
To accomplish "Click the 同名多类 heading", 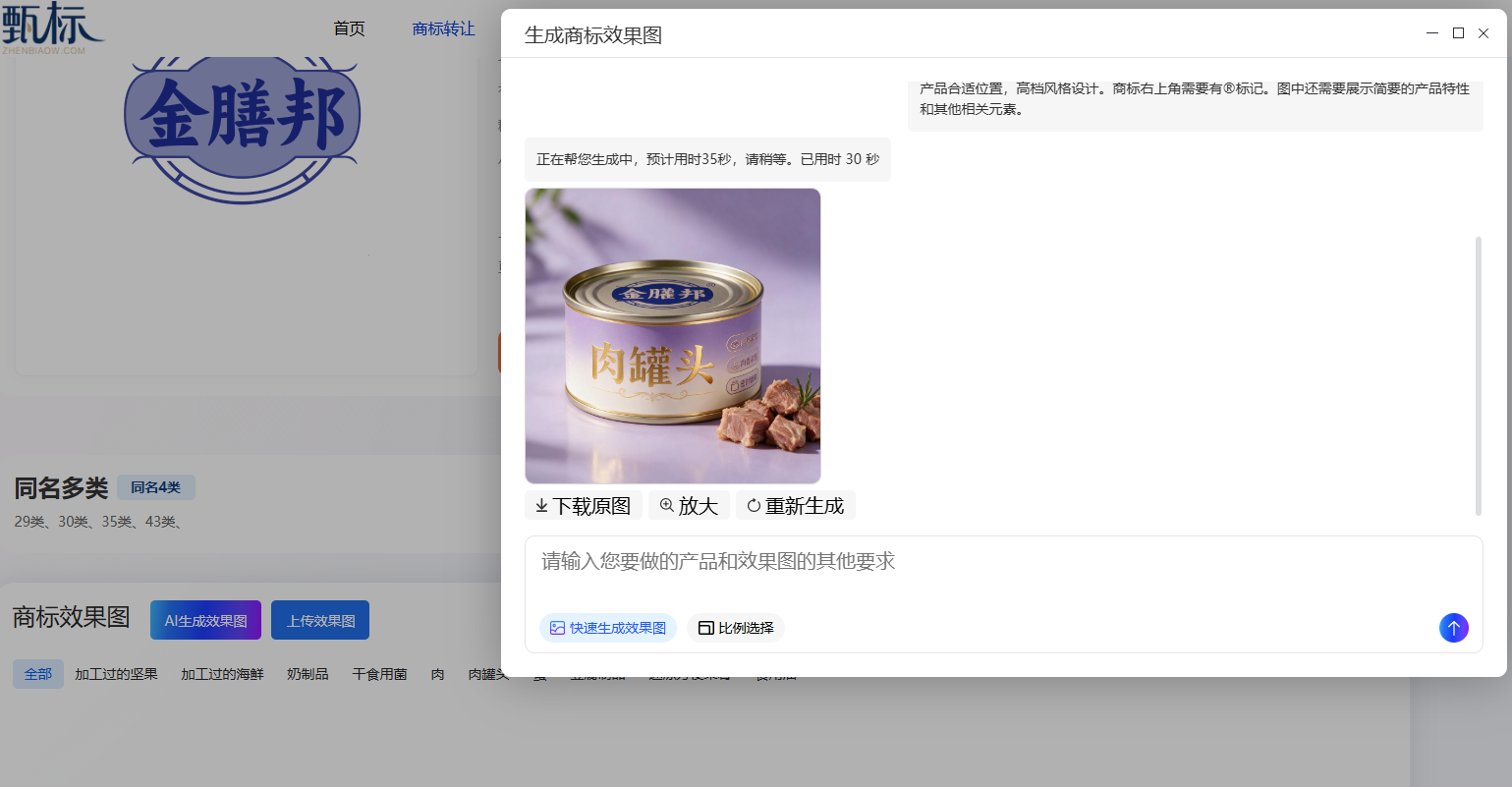I will click(x=61, y=488).
